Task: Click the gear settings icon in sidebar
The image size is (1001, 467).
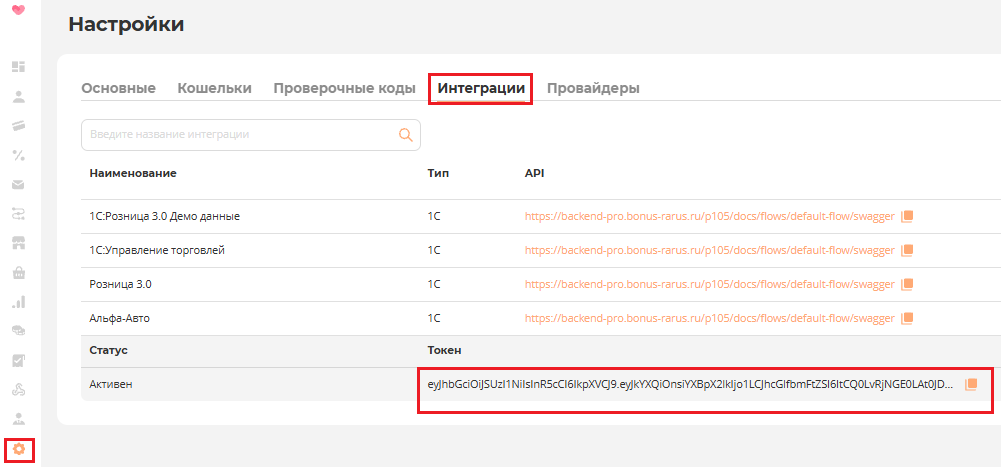Action: (18, 449)
